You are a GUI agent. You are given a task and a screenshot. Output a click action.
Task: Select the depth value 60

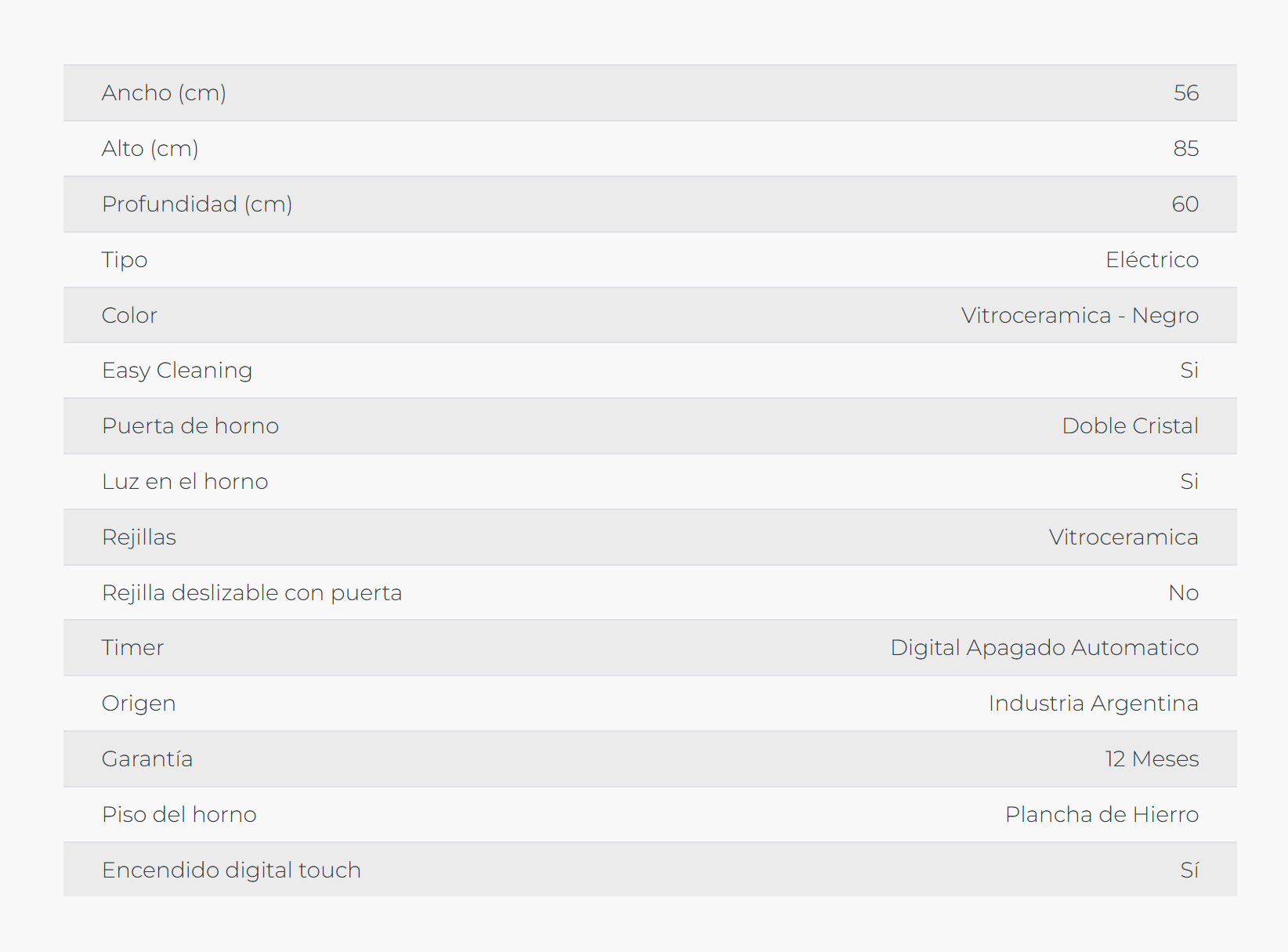1185,204
